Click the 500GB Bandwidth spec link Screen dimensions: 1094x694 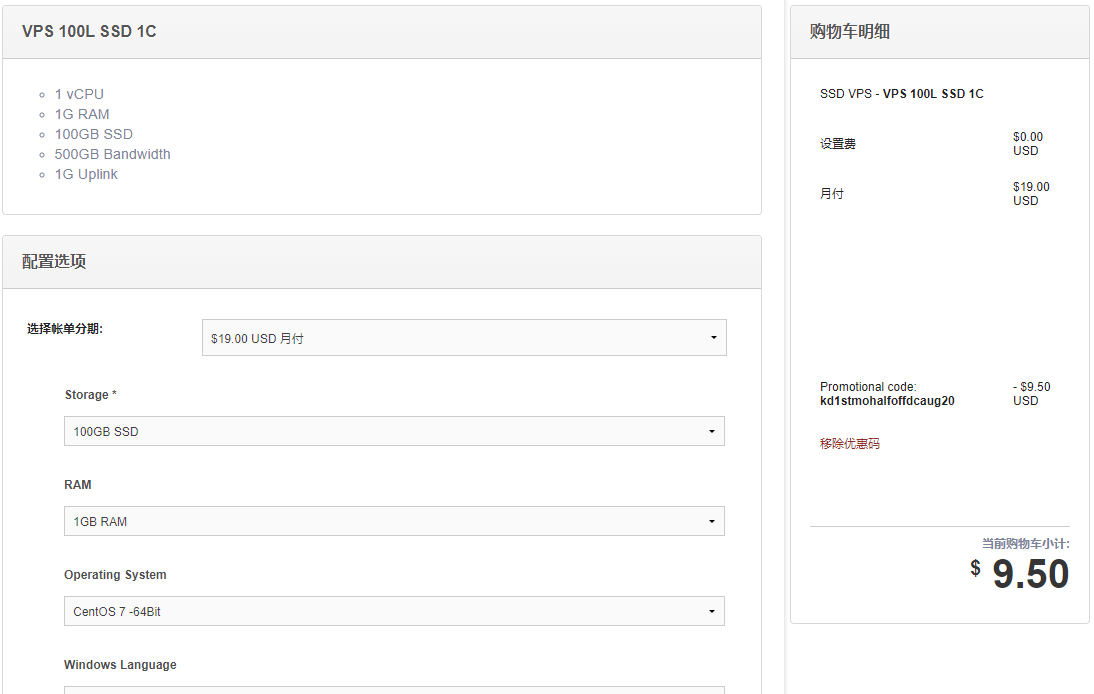click(x=112, y=154)
